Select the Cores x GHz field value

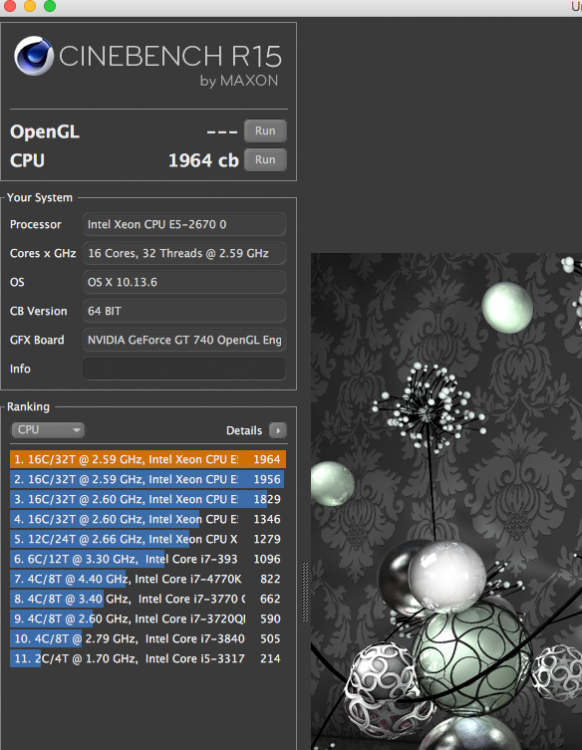[184, 254]
